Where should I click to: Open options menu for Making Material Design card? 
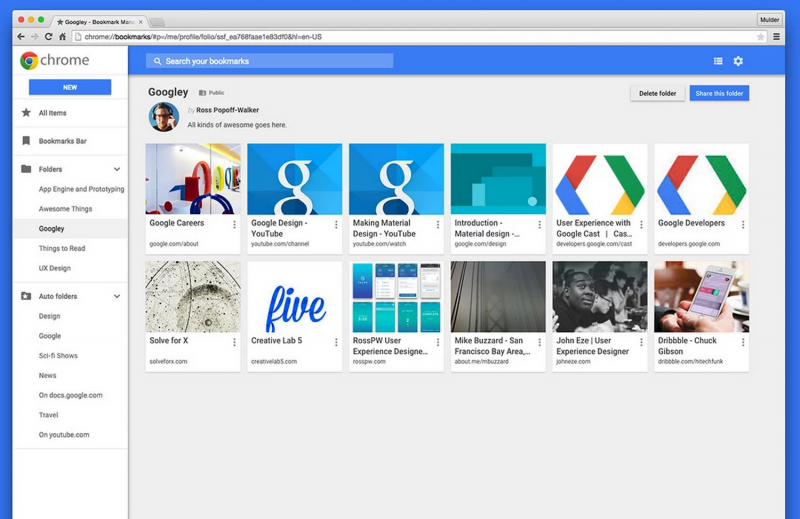click(438, 225)
